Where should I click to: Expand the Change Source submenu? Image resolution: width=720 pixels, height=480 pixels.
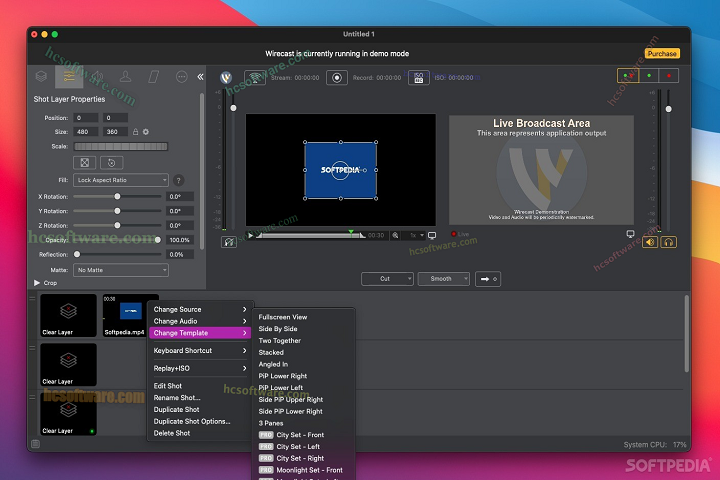click(x=200, y=309)
